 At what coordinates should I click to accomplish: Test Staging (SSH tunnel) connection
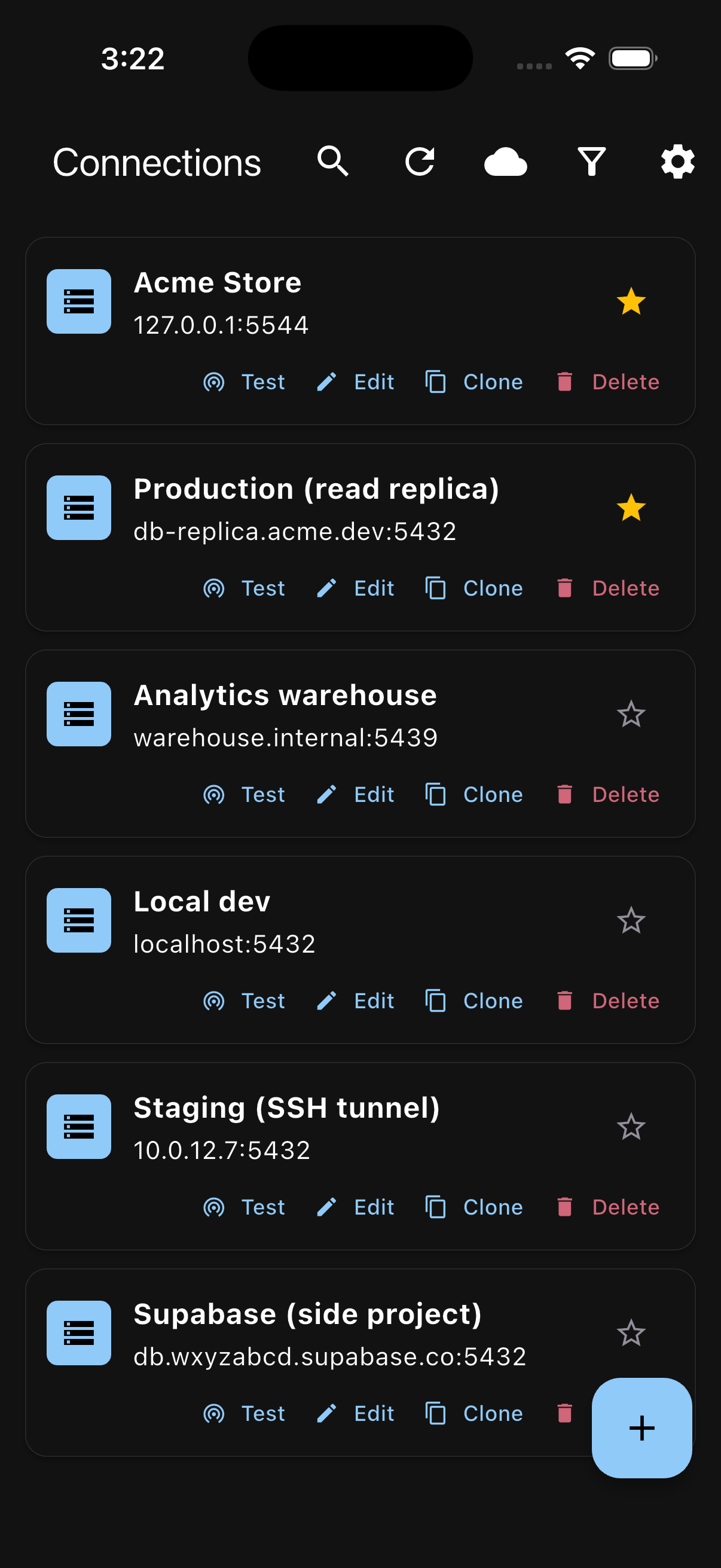tap(244, 1207)
